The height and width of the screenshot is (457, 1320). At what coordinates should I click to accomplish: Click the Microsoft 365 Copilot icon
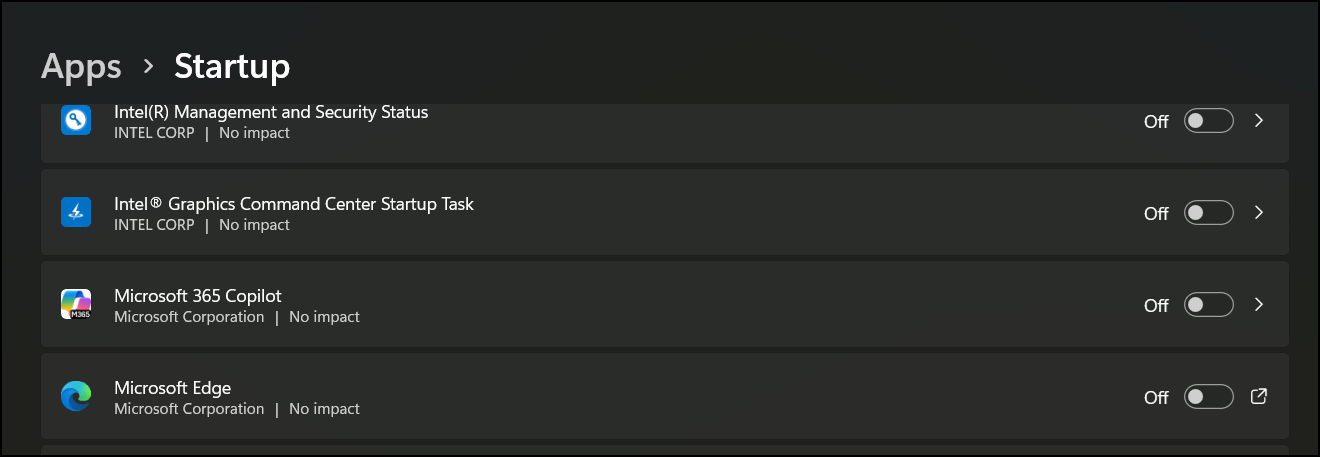pyautogui.click(x=76, y=304)
